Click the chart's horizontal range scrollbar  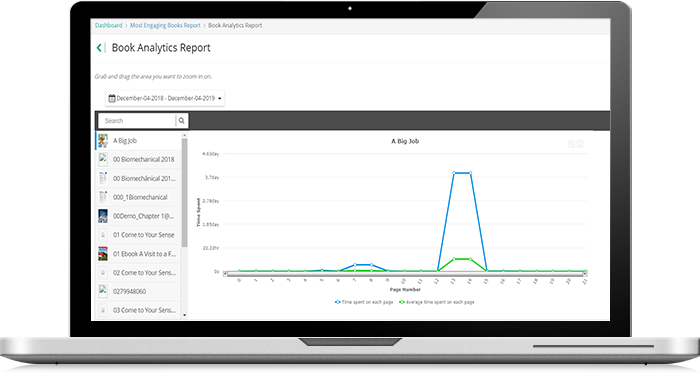(x=405, y=274)
